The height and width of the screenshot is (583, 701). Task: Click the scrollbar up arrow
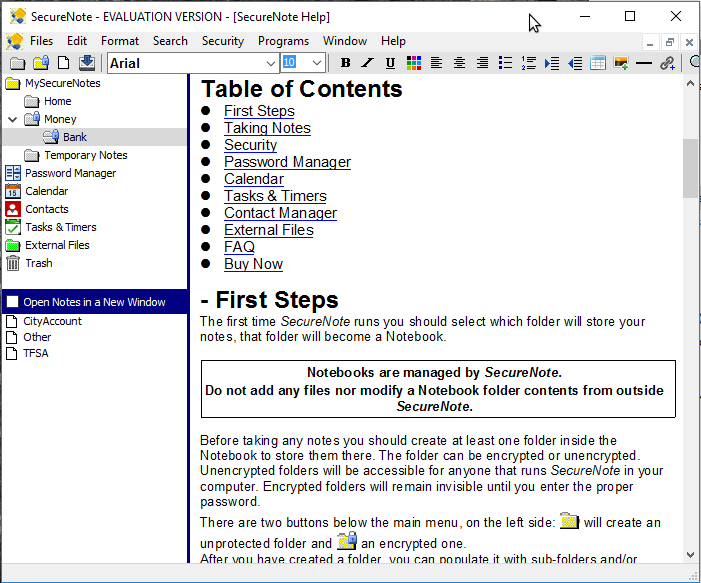690,83
